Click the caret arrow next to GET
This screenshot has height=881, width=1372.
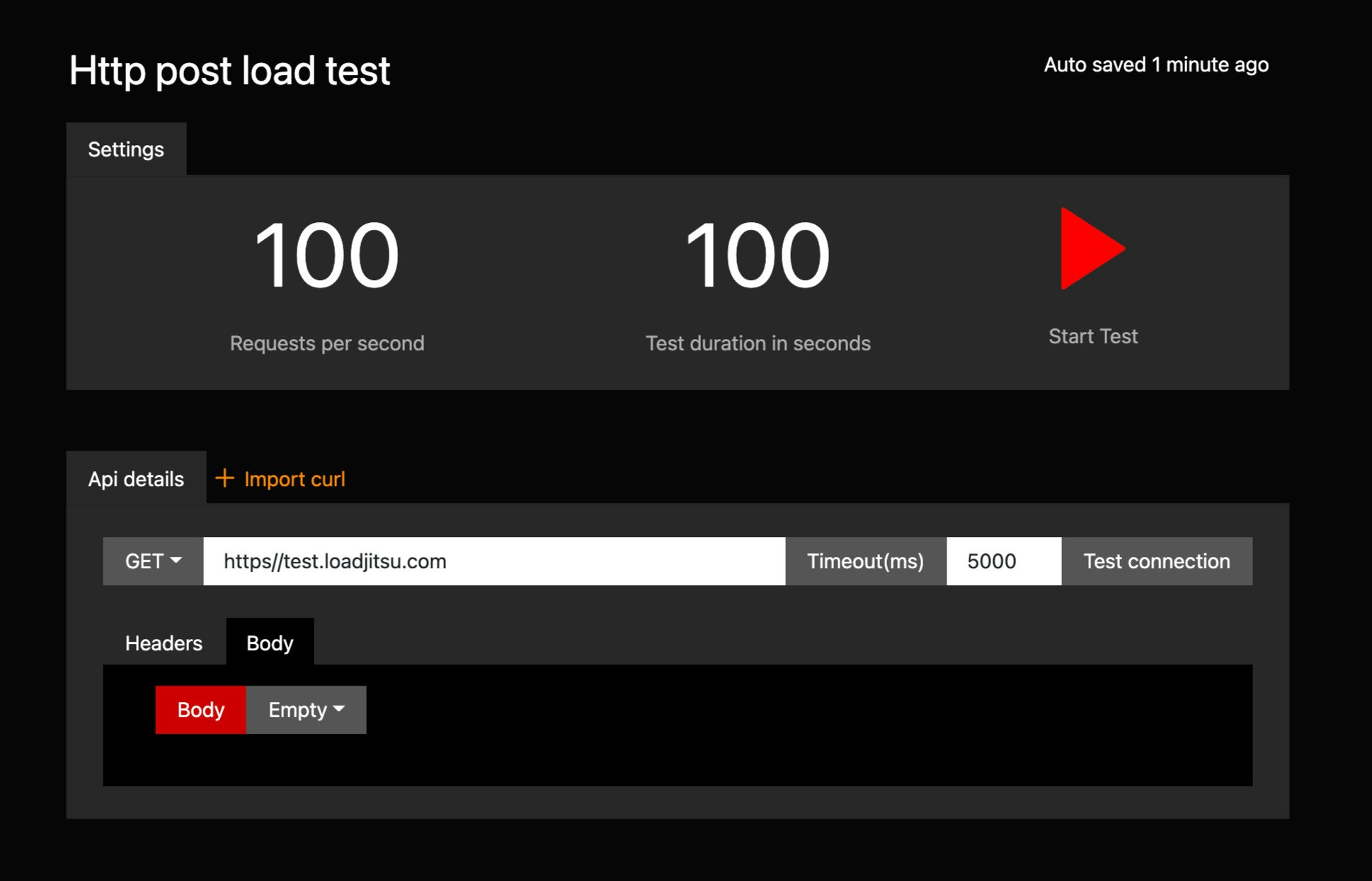176,560
